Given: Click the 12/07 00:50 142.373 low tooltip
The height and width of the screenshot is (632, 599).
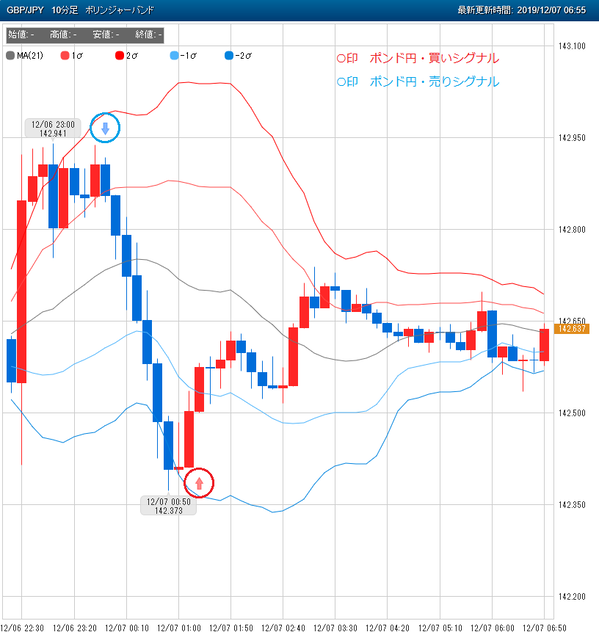Looking at the screenshot, I should (x=168, y=505).
